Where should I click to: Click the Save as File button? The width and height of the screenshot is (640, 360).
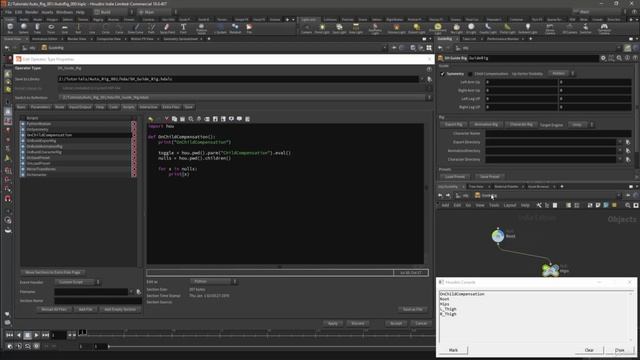[x=413, y=309]
